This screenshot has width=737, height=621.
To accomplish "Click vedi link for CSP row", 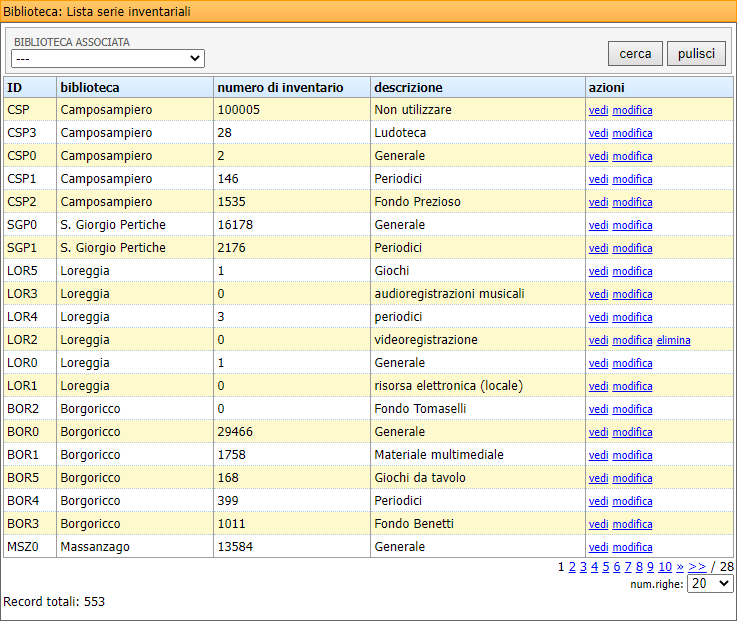I will tap(598, 110).
